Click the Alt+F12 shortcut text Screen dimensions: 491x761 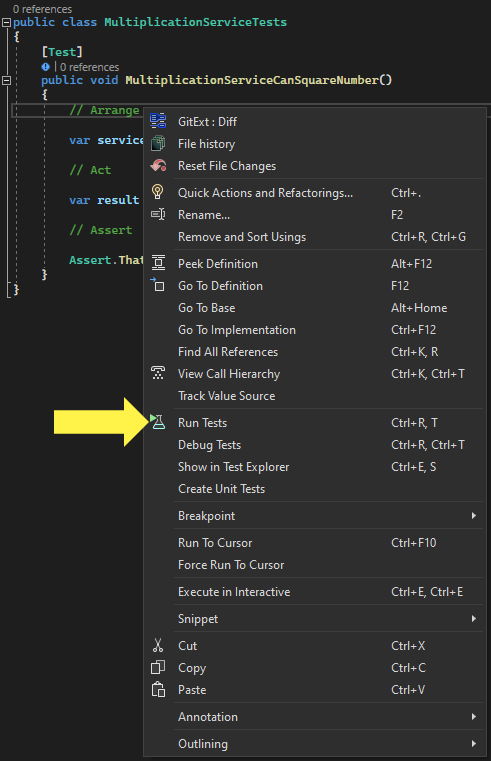[x=411, y=264]
